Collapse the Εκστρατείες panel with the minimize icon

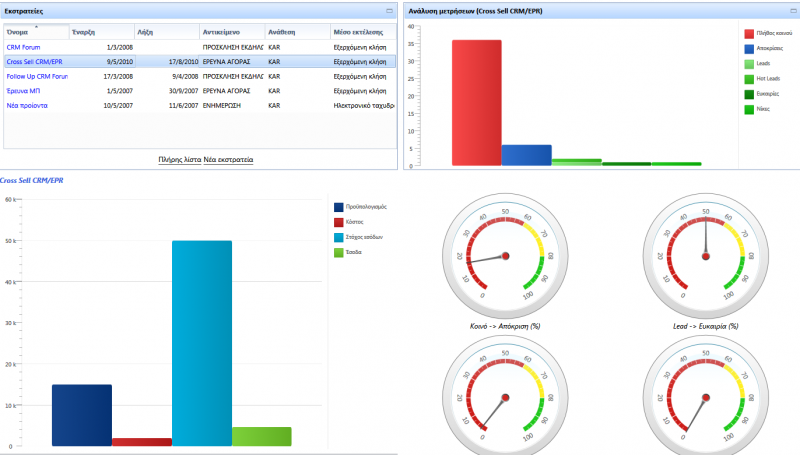389,11
